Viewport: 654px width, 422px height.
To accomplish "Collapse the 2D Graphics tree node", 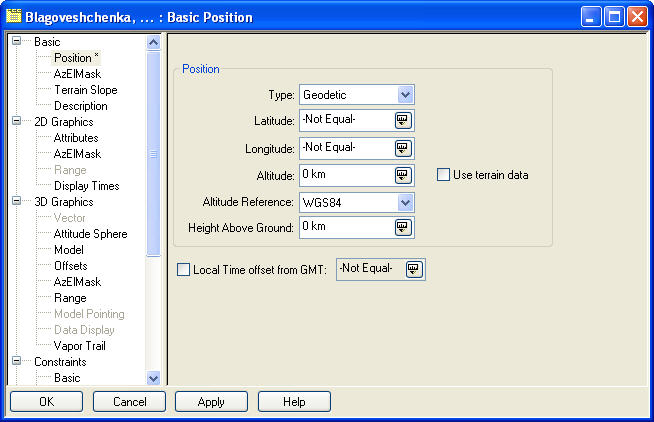I will tap(17, 122).
